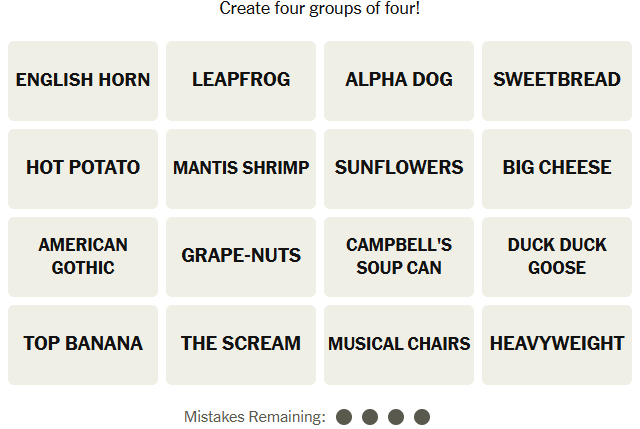Select the SUNFLOWERS tile

pyautogui.click(x=399, y=169)
